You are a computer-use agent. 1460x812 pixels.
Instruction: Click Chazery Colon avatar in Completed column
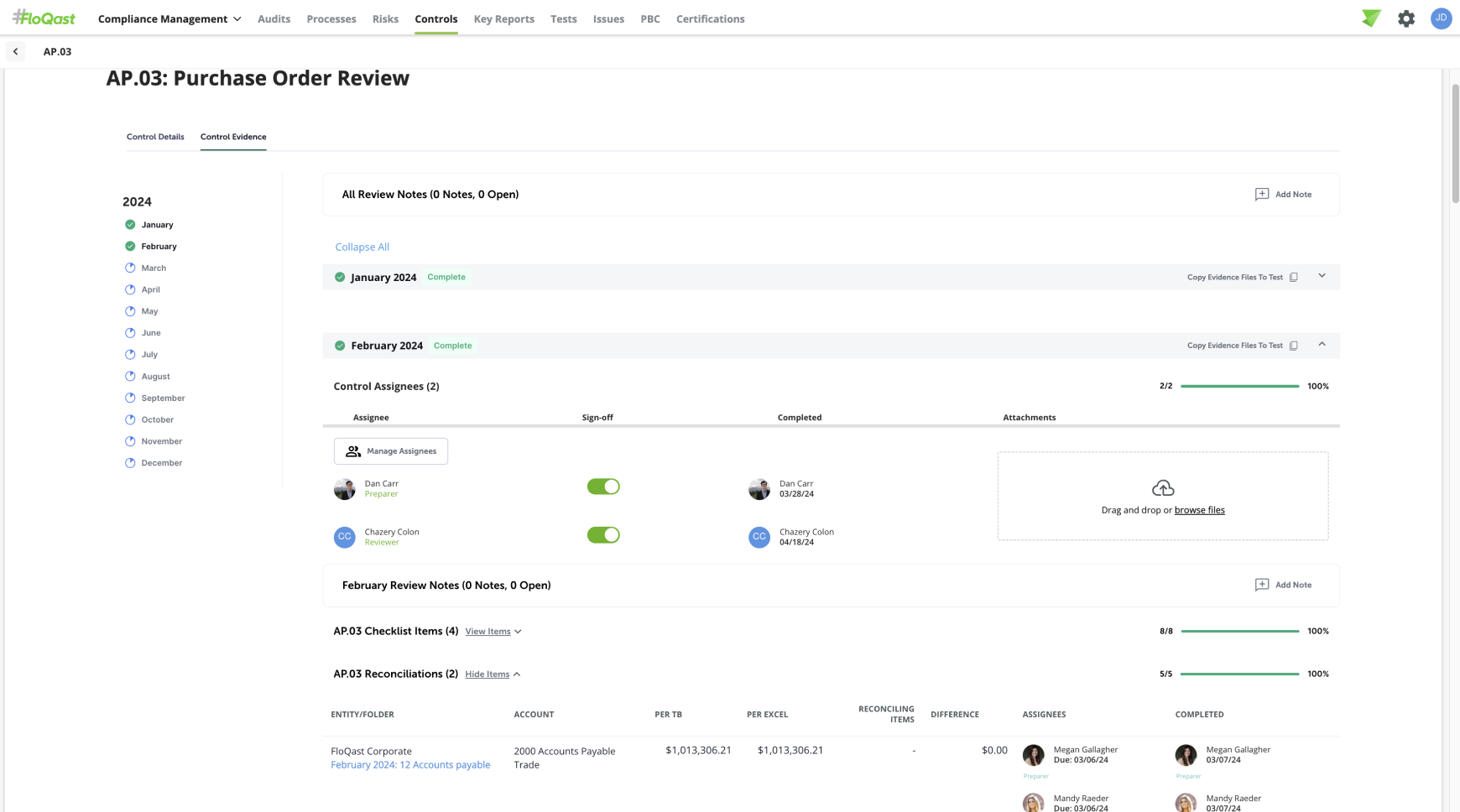coord(759,537)
